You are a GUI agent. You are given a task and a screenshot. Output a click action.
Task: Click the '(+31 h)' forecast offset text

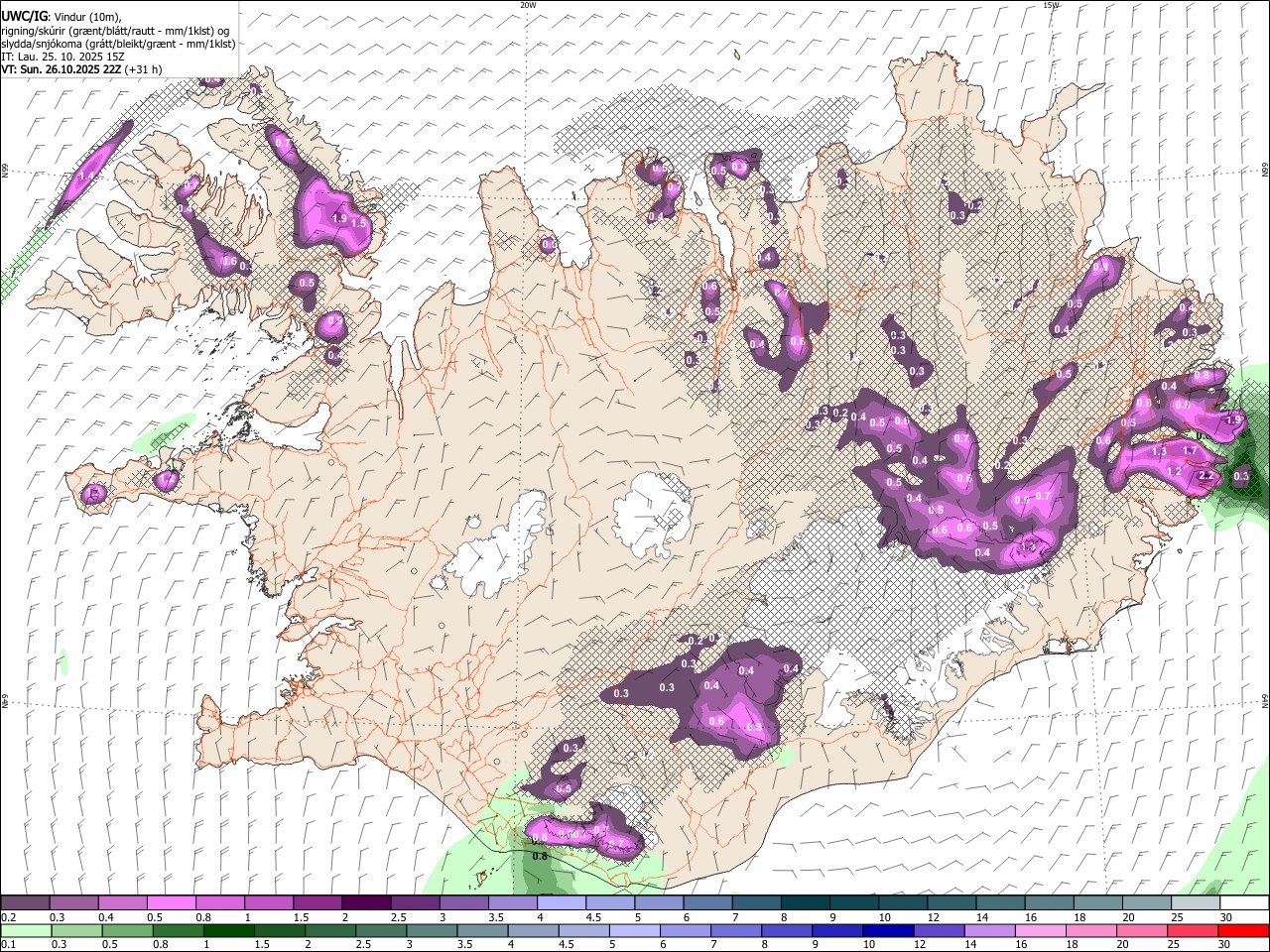[143, 69]
